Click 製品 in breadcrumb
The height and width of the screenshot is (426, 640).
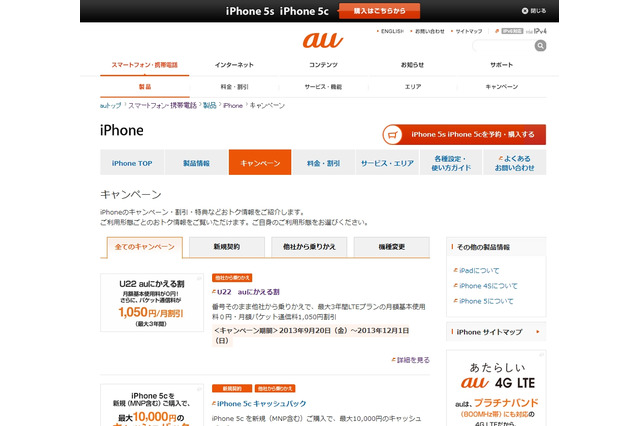[209, 105]
